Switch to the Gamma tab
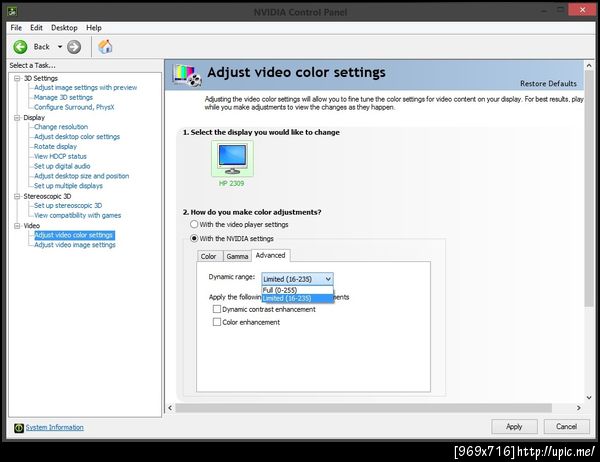 [237, 256]
